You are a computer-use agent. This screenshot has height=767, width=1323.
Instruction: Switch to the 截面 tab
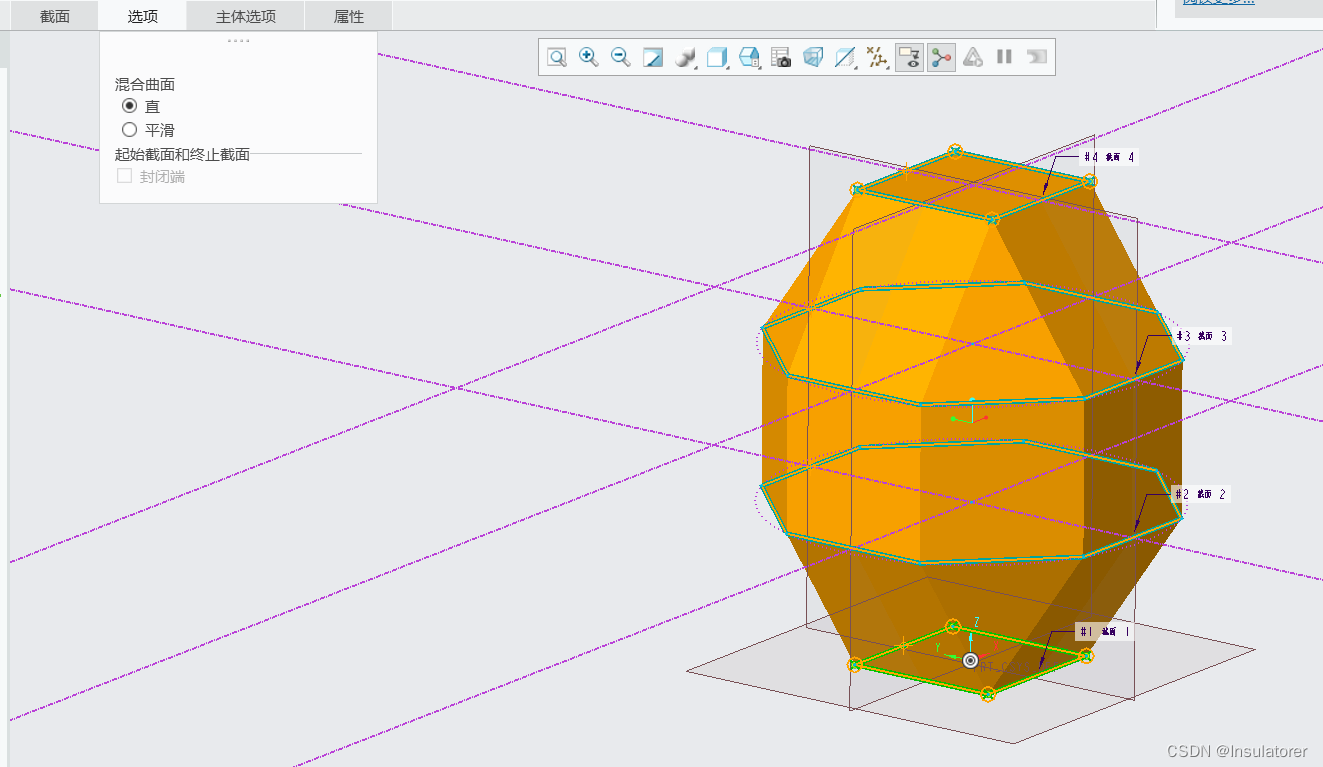[x=55, y=16]
